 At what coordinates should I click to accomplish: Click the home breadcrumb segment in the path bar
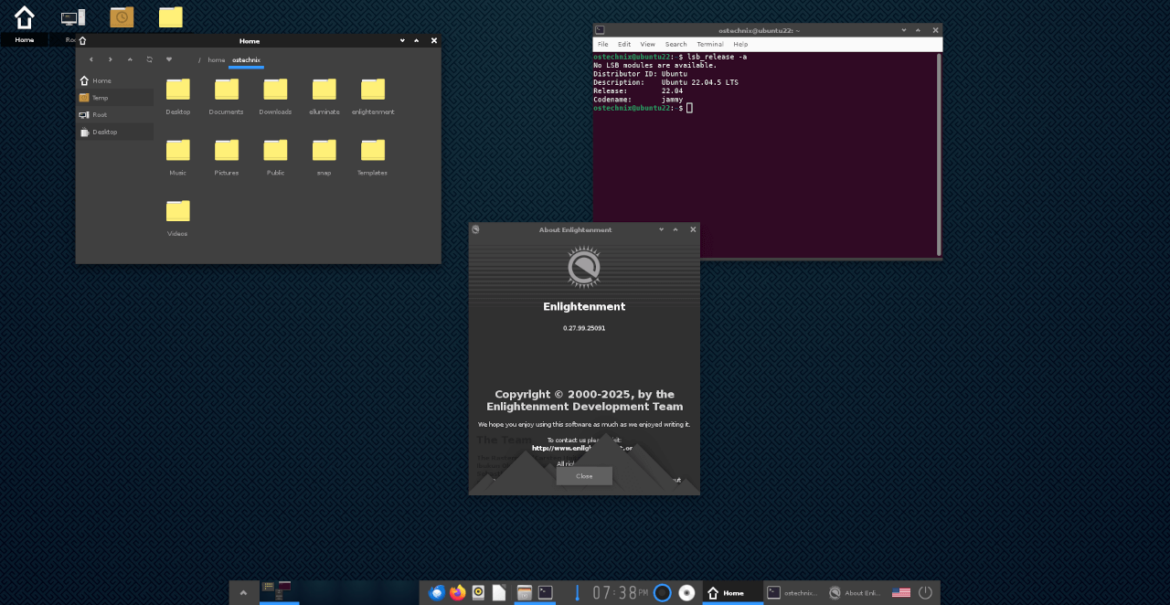click(x=214, y=59)
